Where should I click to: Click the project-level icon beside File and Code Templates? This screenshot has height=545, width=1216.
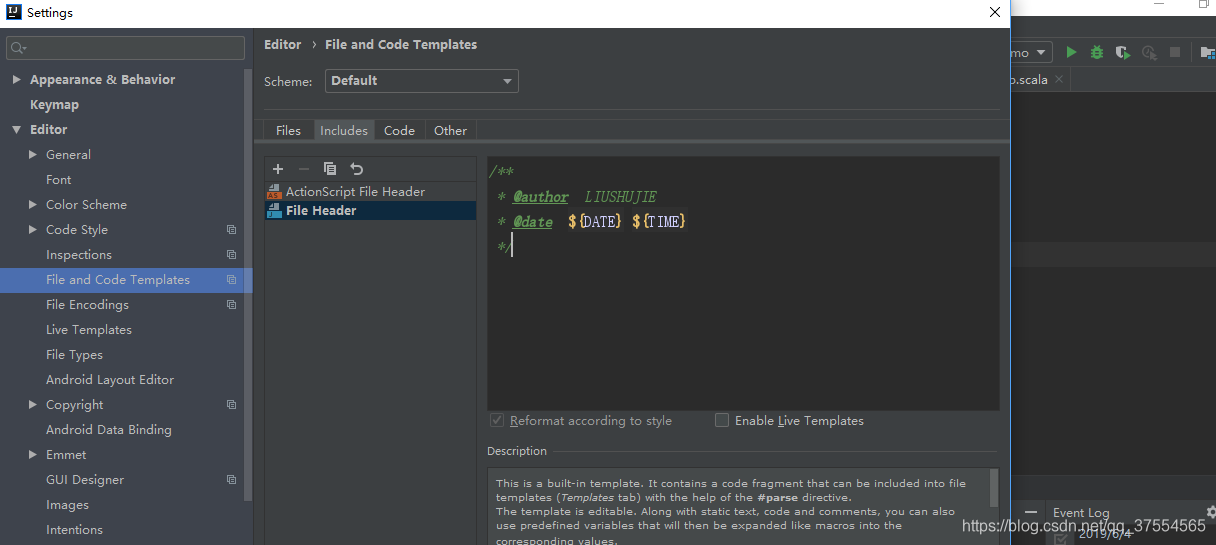point(232,280)
